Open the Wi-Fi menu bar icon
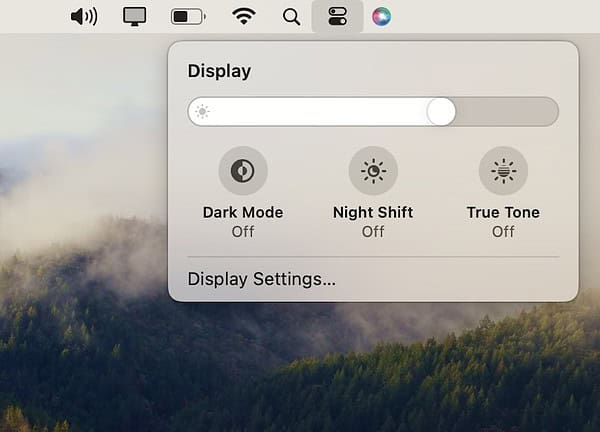 (x=242, y=16)
